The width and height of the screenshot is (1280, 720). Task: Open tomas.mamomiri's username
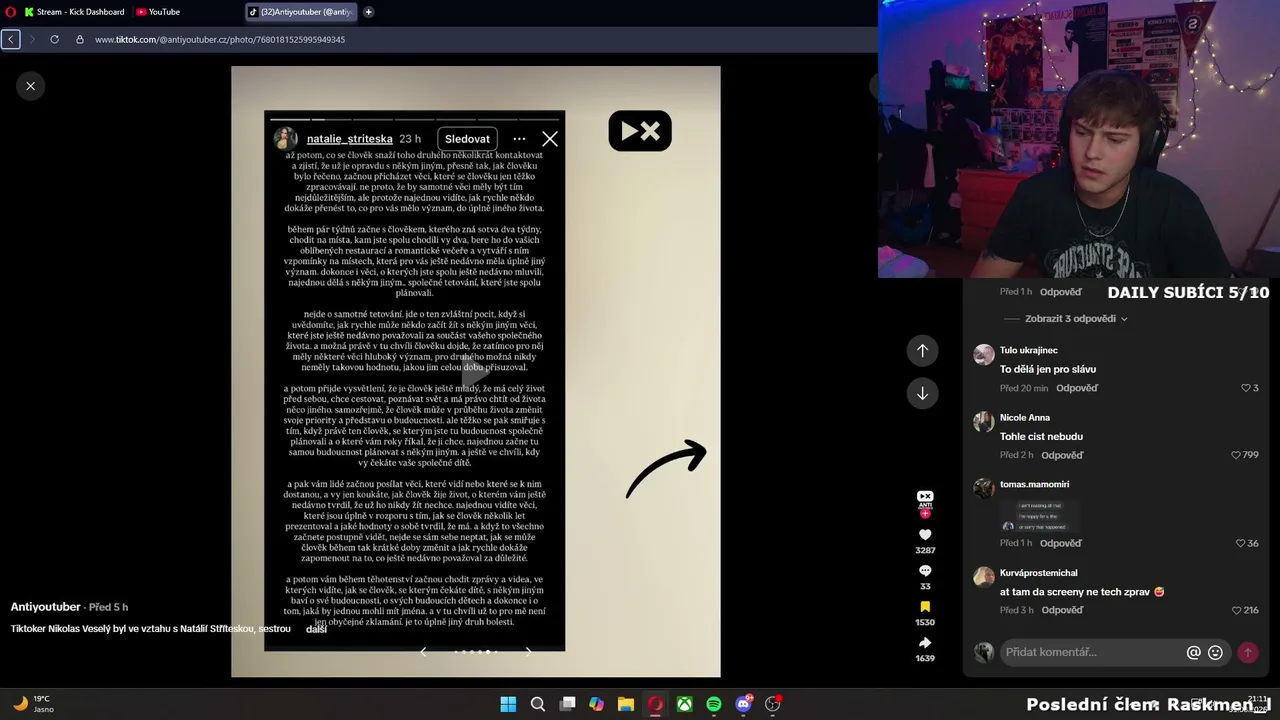1035,484
